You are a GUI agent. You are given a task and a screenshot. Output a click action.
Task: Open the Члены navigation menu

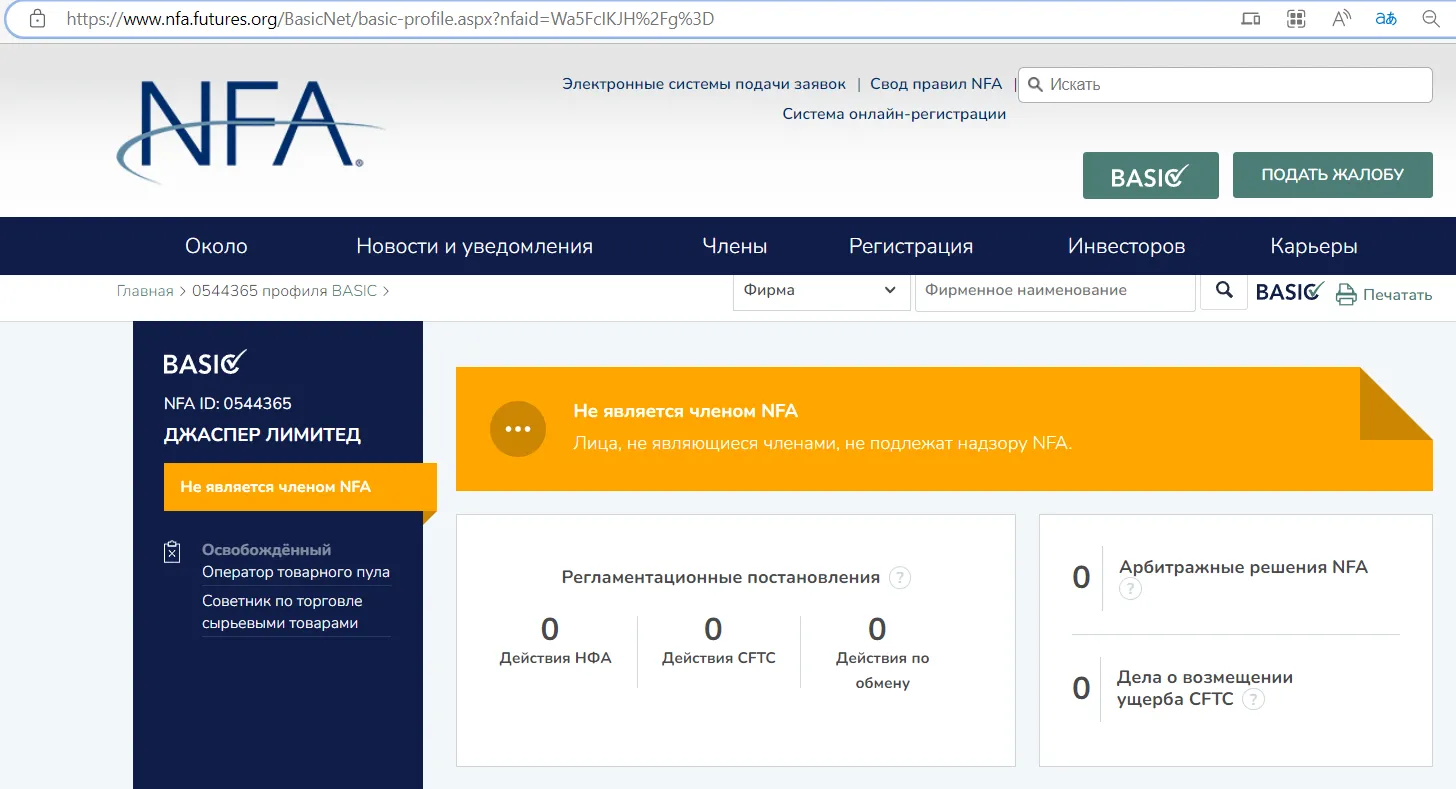click(735, 246)
